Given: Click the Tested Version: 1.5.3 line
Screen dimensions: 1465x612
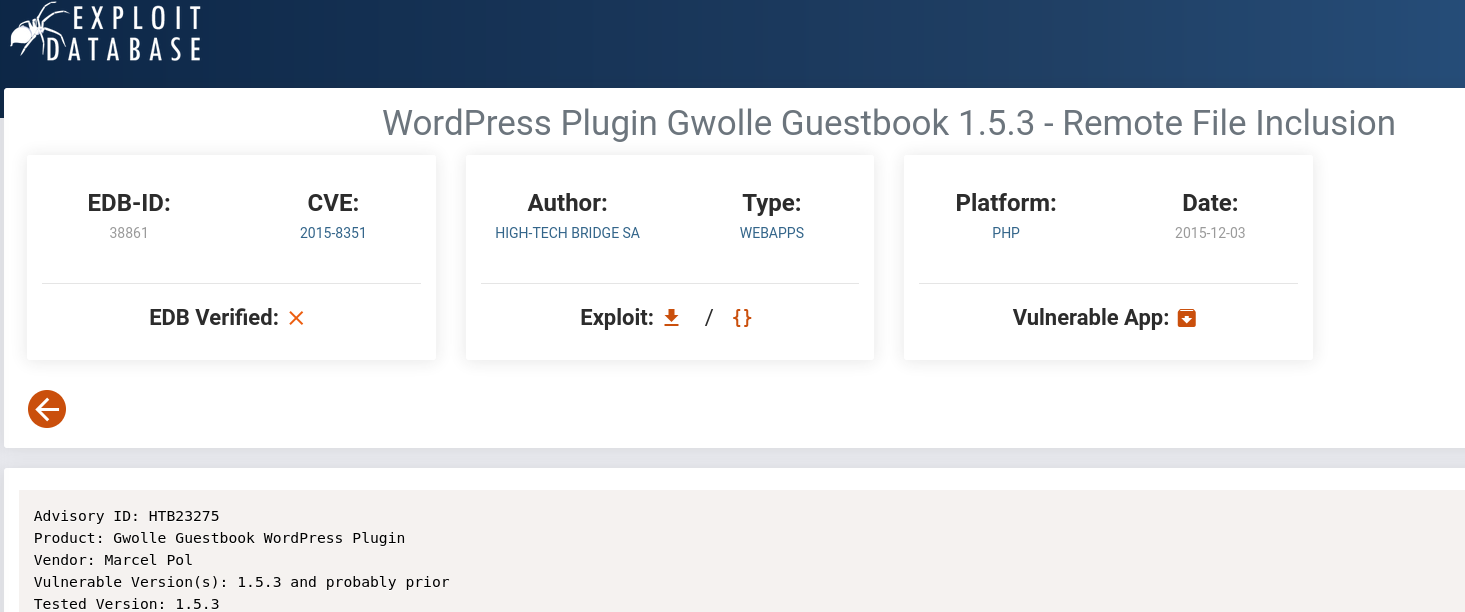Looking at the screenshot, I should 126,604.
